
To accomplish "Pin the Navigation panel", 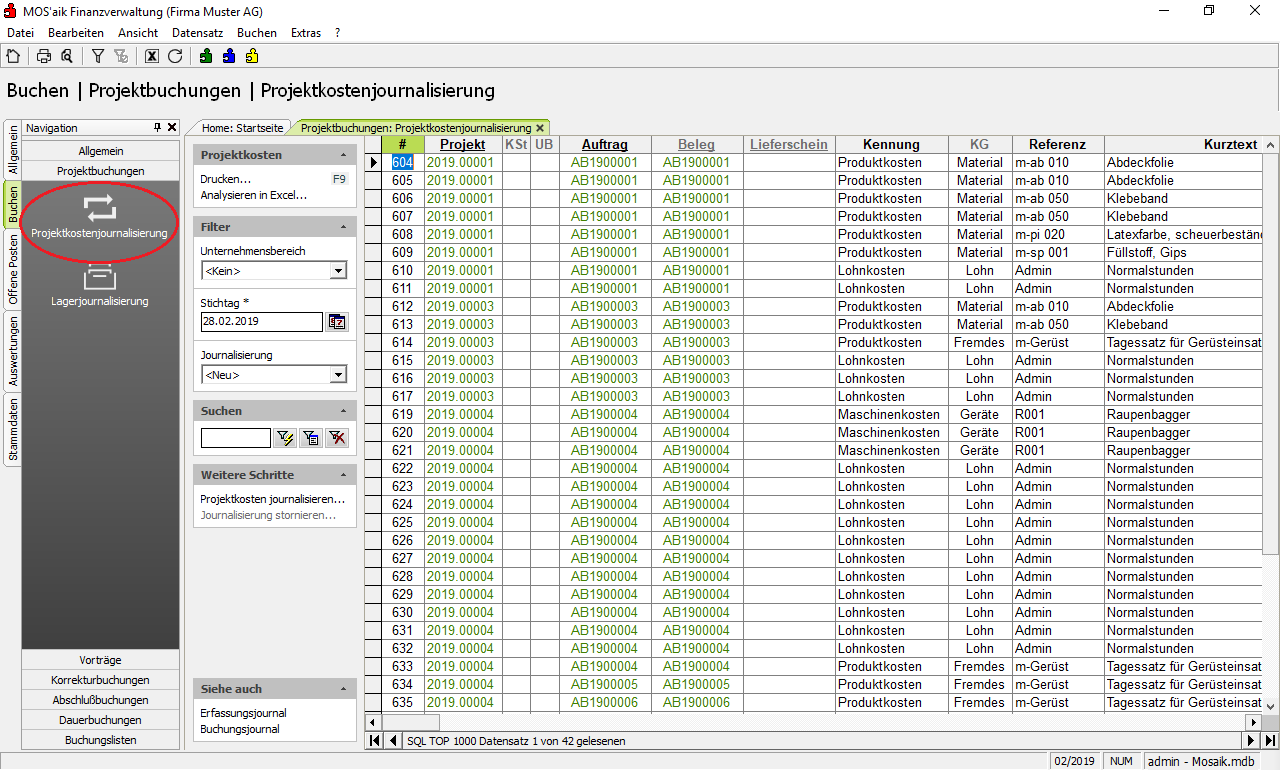I will tap(157, 128).
